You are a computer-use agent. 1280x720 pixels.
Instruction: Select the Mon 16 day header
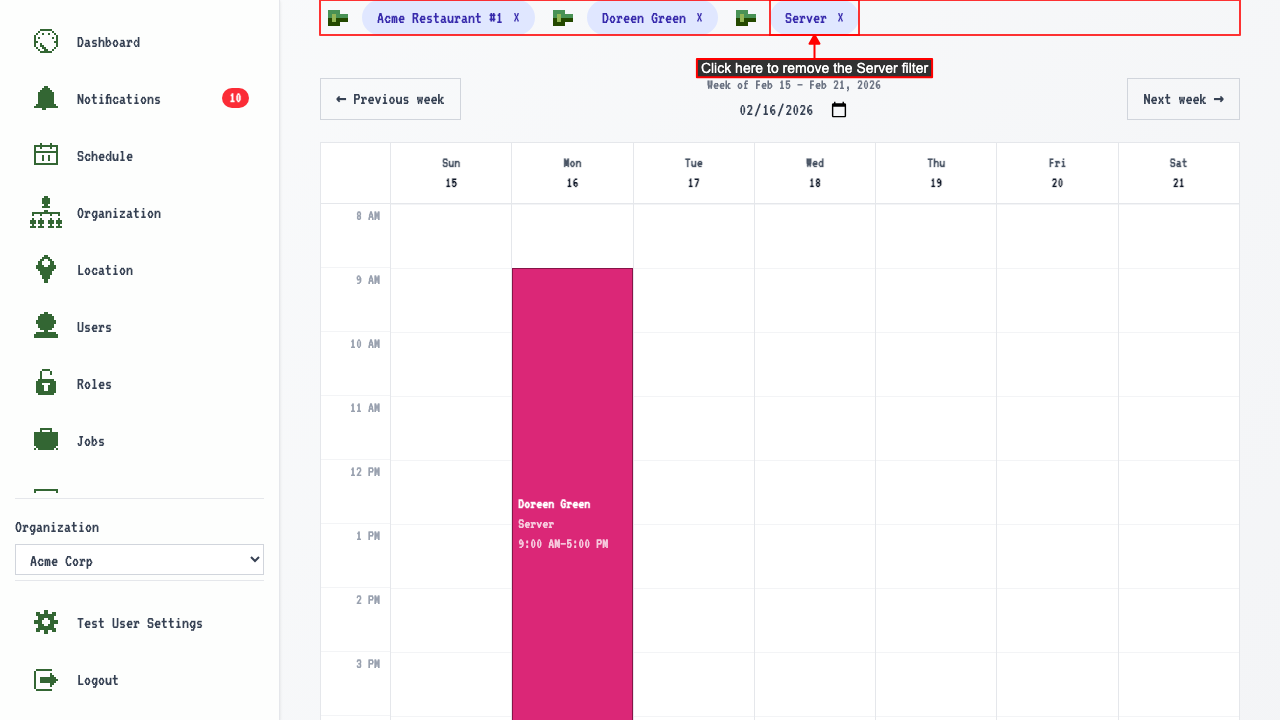tap(572, 173)
